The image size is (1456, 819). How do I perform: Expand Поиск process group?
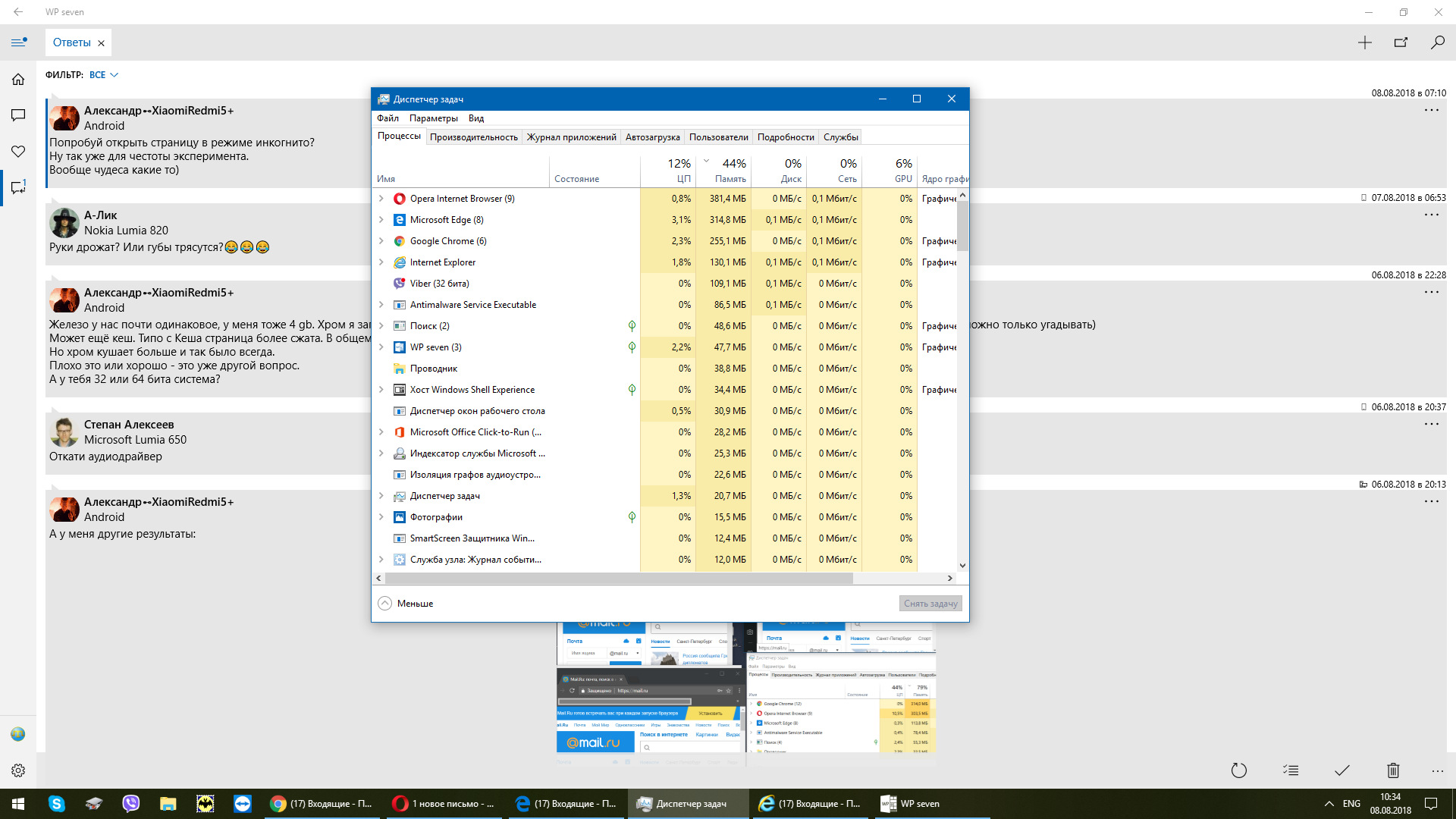(381, 326)
